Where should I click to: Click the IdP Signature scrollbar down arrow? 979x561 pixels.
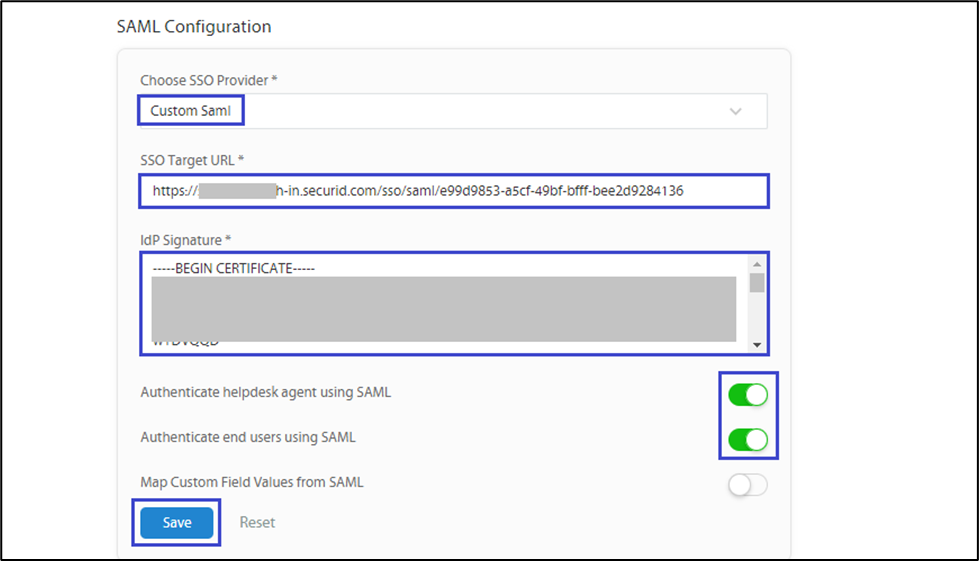757,345
